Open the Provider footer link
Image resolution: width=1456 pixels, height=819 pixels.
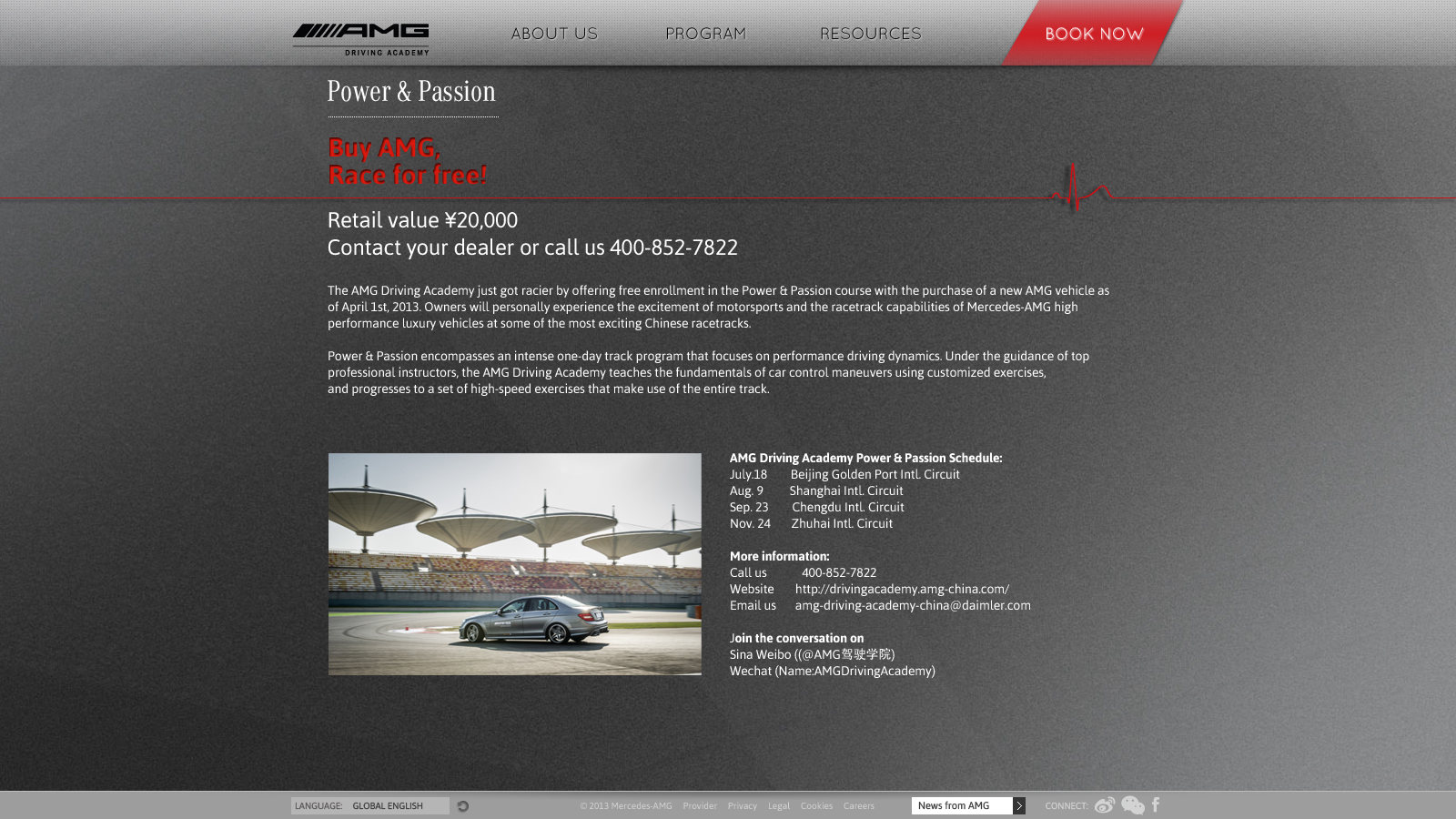[700, 805]
